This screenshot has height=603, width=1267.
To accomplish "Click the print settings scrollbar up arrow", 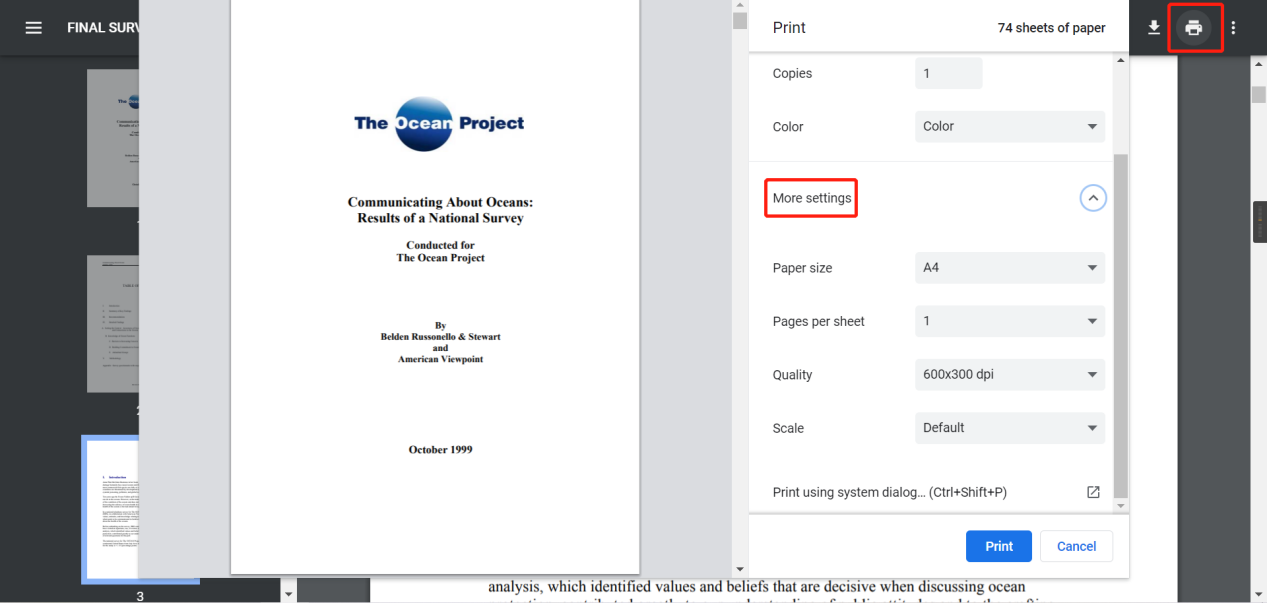I will (1121, 61).
